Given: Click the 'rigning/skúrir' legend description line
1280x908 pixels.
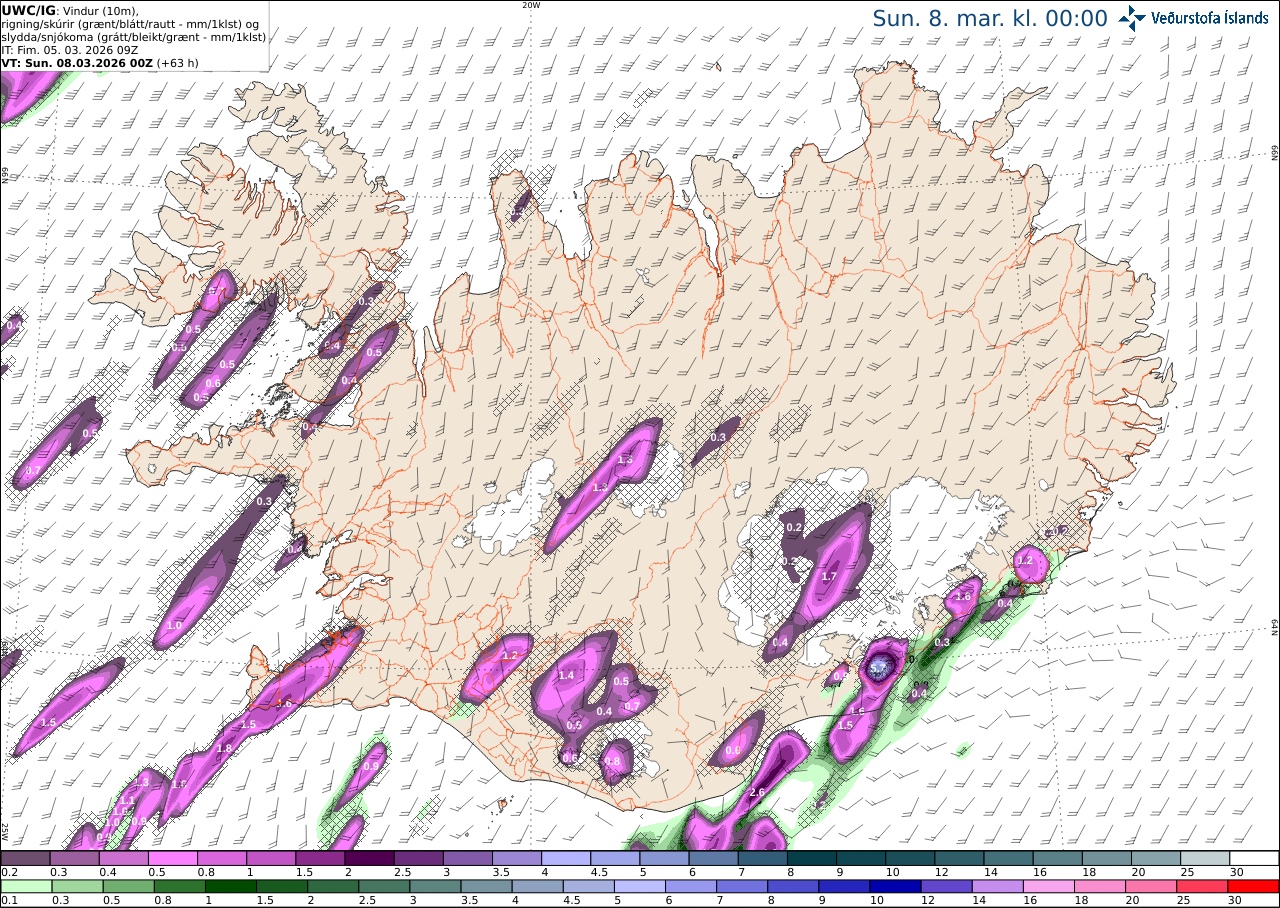Looking at the screenshot, I should click(x=130, y=24).
